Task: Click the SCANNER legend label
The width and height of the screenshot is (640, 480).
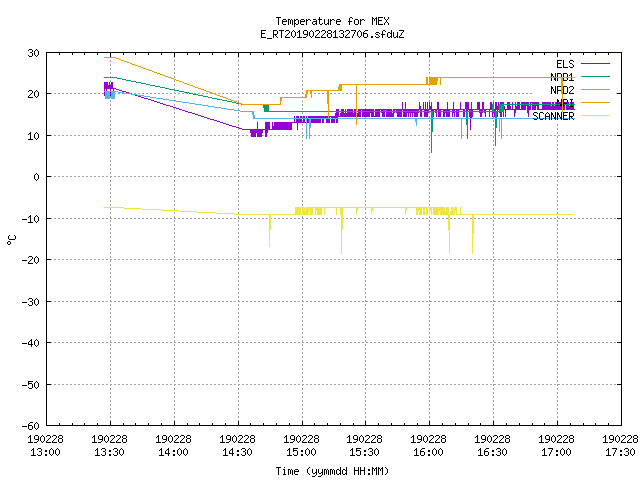Action: [x=553, y=116]
